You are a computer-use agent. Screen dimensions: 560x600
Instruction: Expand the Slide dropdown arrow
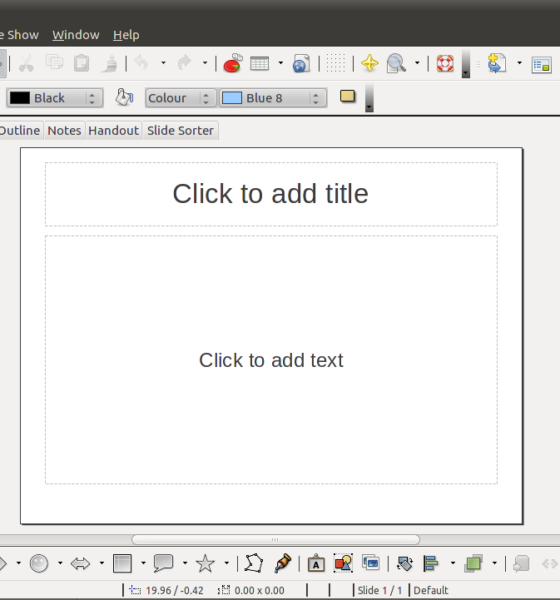click(519, 63)
